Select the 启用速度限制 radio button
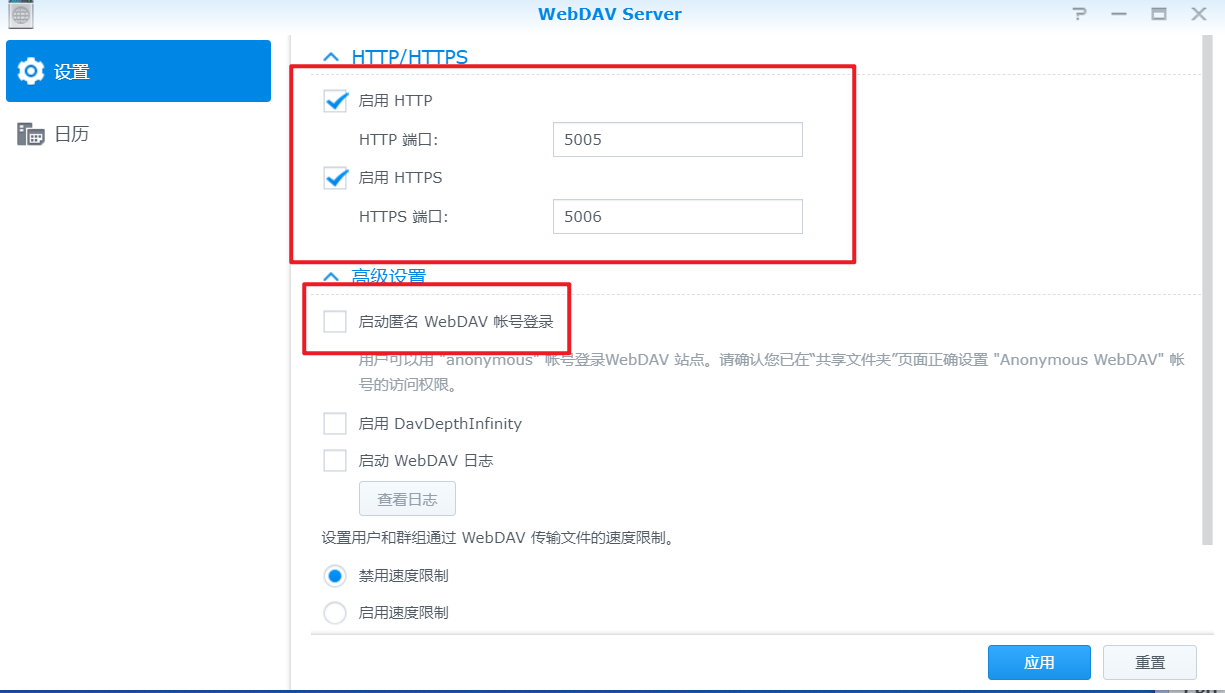Image resolution: width=1225 pixels, height=693 pixels. tap(335, 613)
